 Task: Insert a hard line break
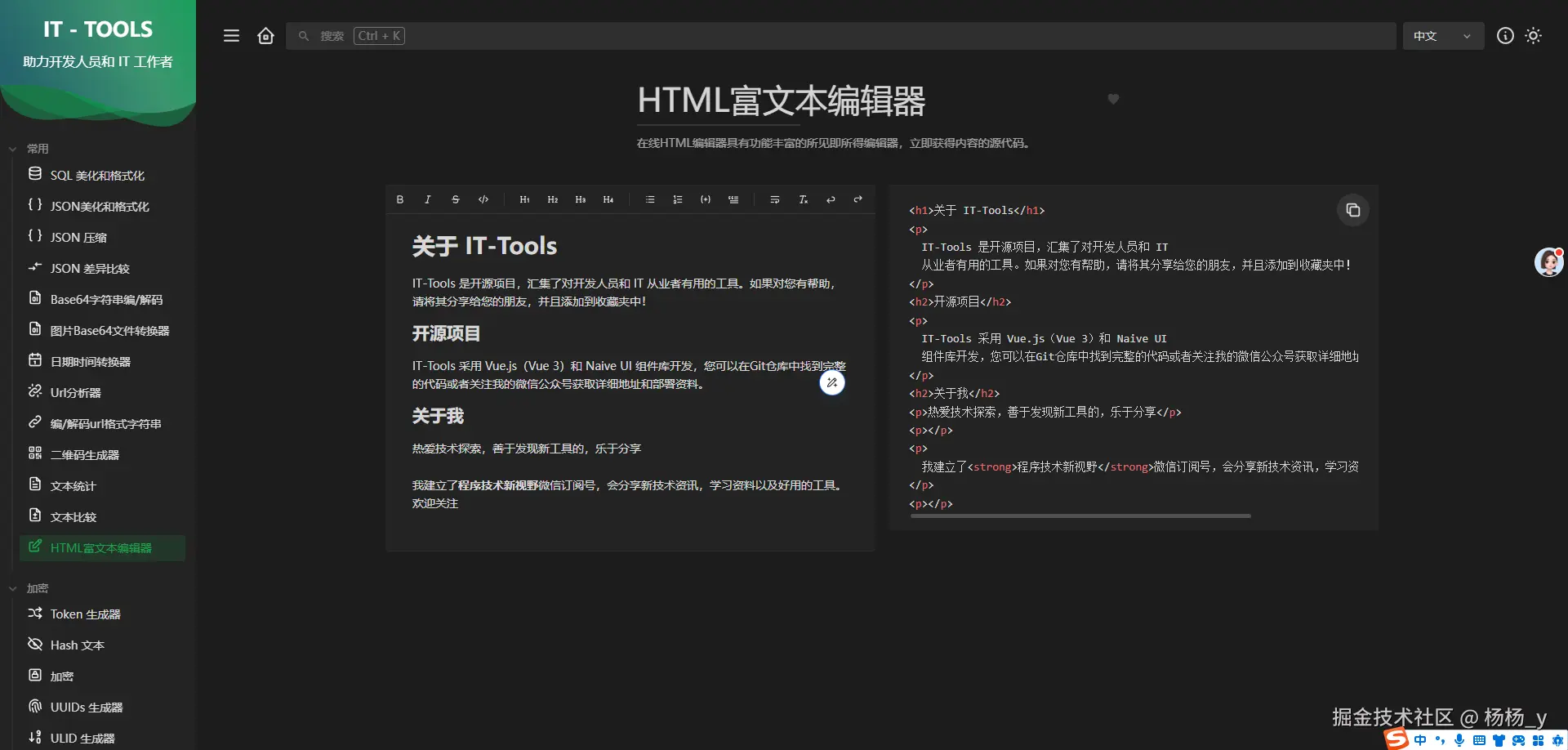[775, 199]
